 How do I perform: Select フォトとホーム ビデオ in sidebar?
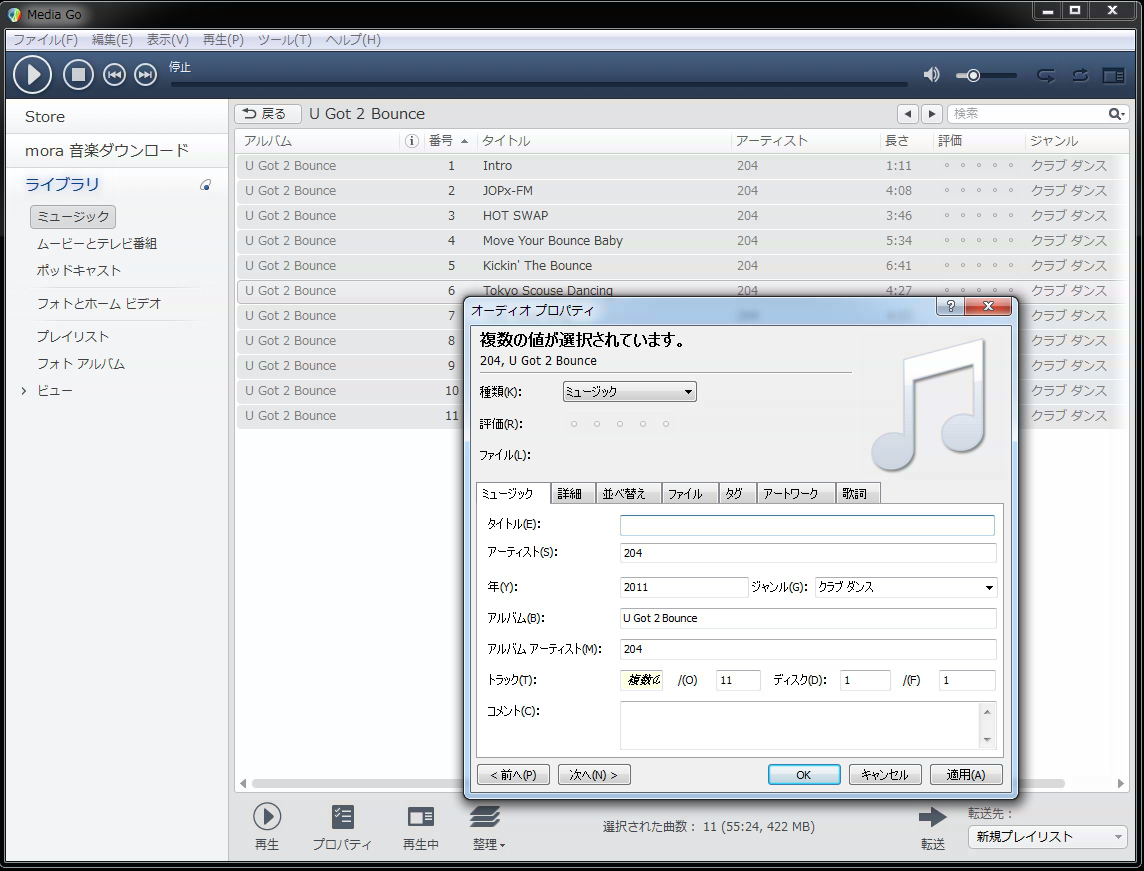[99, 303]
